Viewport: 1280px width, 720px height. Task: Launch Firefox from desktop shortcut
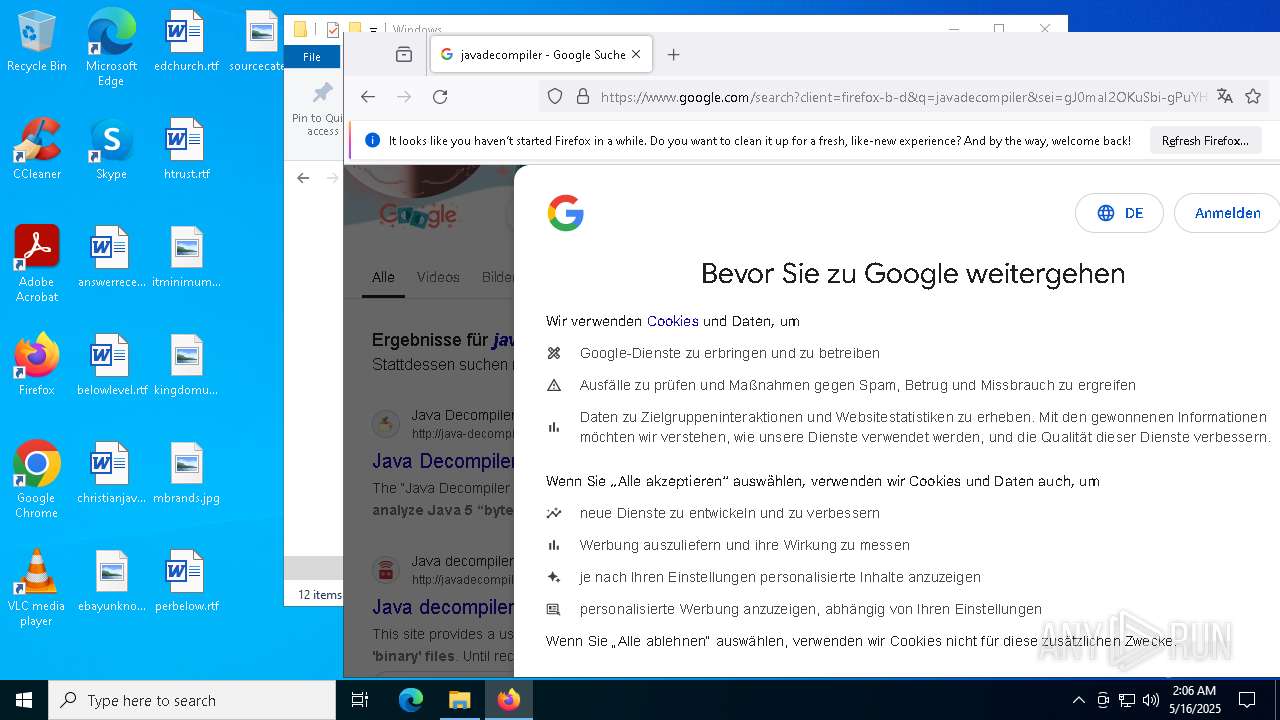(37, 366)
